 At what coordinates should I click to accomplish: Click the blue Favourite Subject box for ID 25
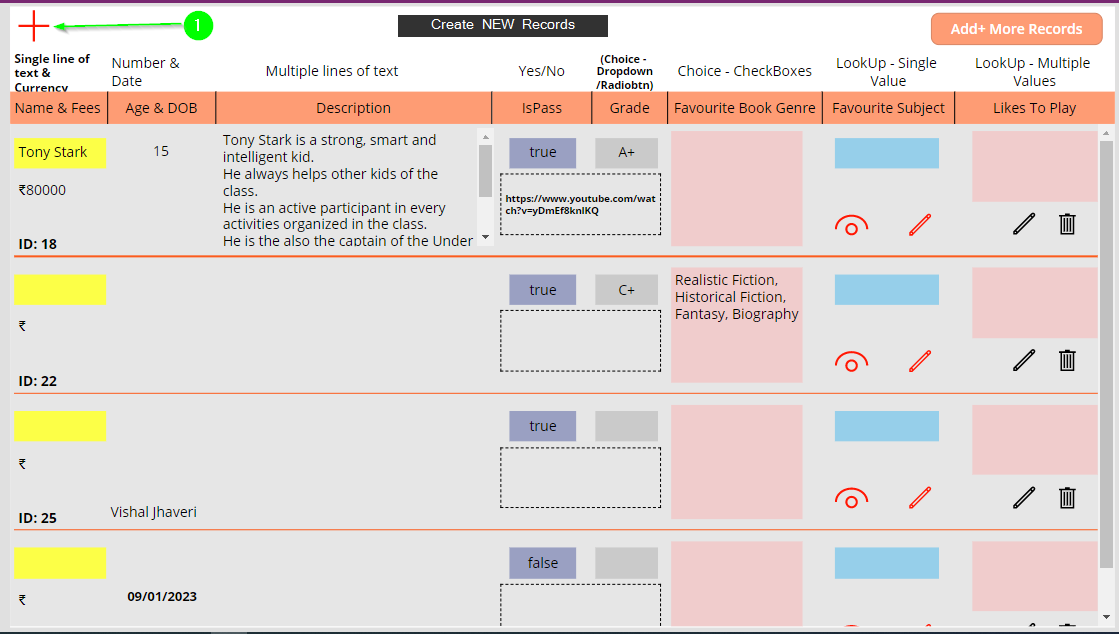click(886, 426)
